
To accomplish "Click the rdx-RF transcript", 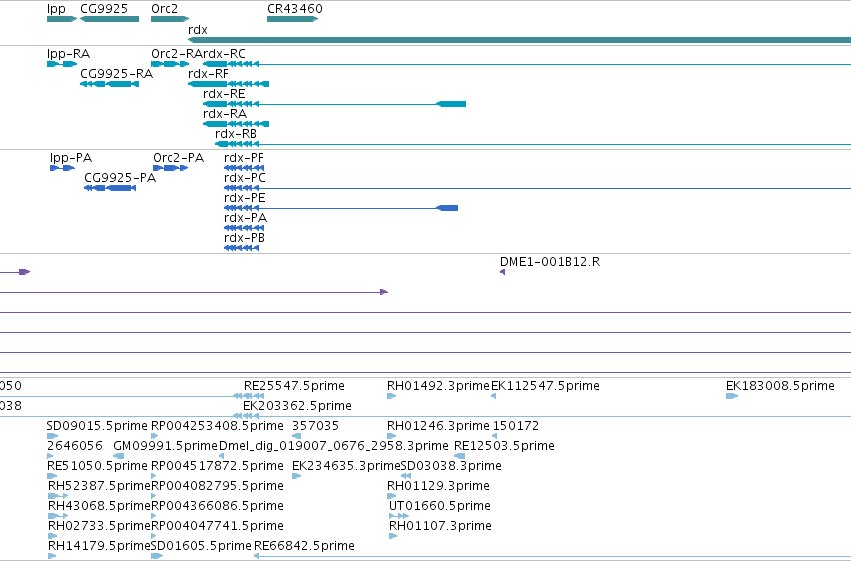I will click(x=228, y=84).
